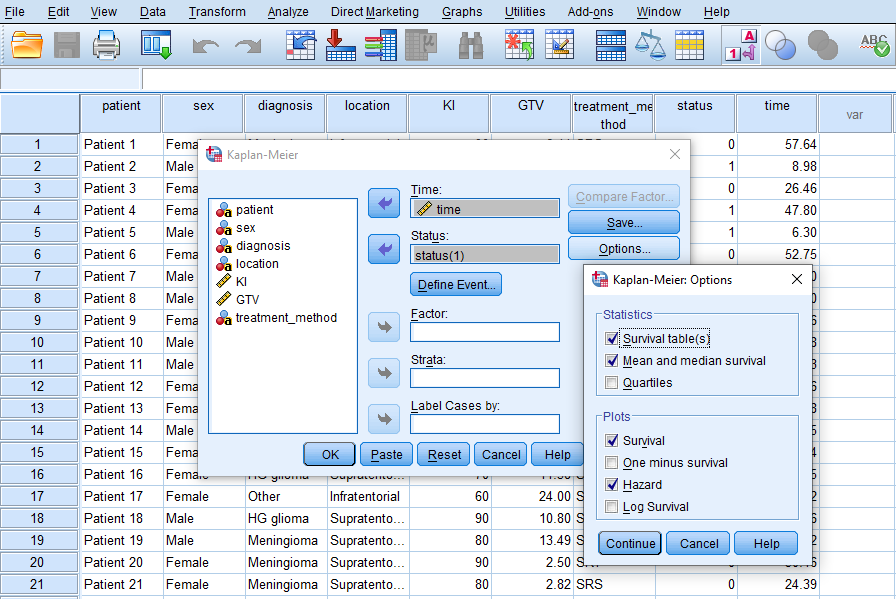Open the Recall recently used dialogs icon
The width and height of the screenshot is (896, 599).
point(157,45)
